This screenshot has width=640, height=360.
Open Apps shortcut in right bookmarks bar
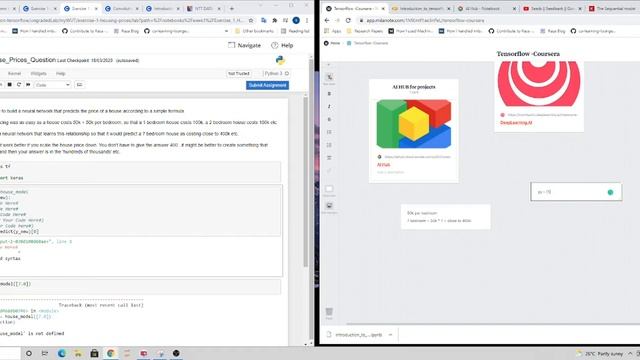pos(333,31)
